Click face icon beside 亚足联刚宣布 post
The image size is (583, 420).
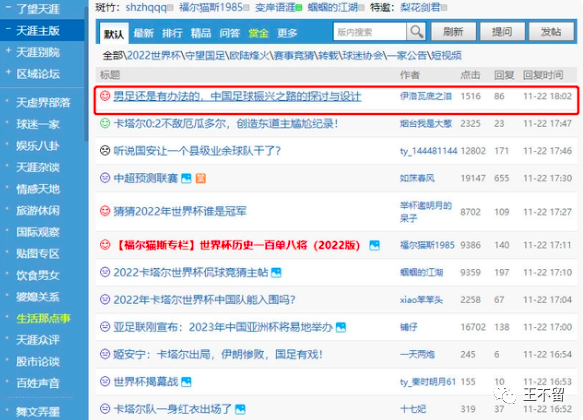[x=105, y=327]
